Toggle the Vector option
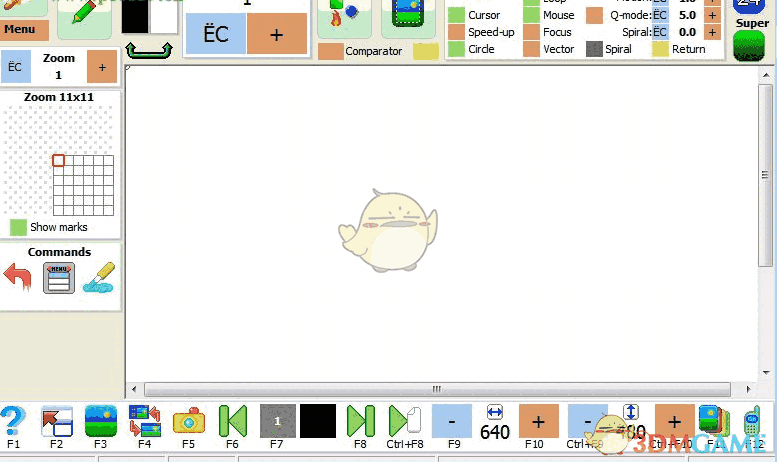The width and height of the screenshot is (777, 462). tap(531, 49)
